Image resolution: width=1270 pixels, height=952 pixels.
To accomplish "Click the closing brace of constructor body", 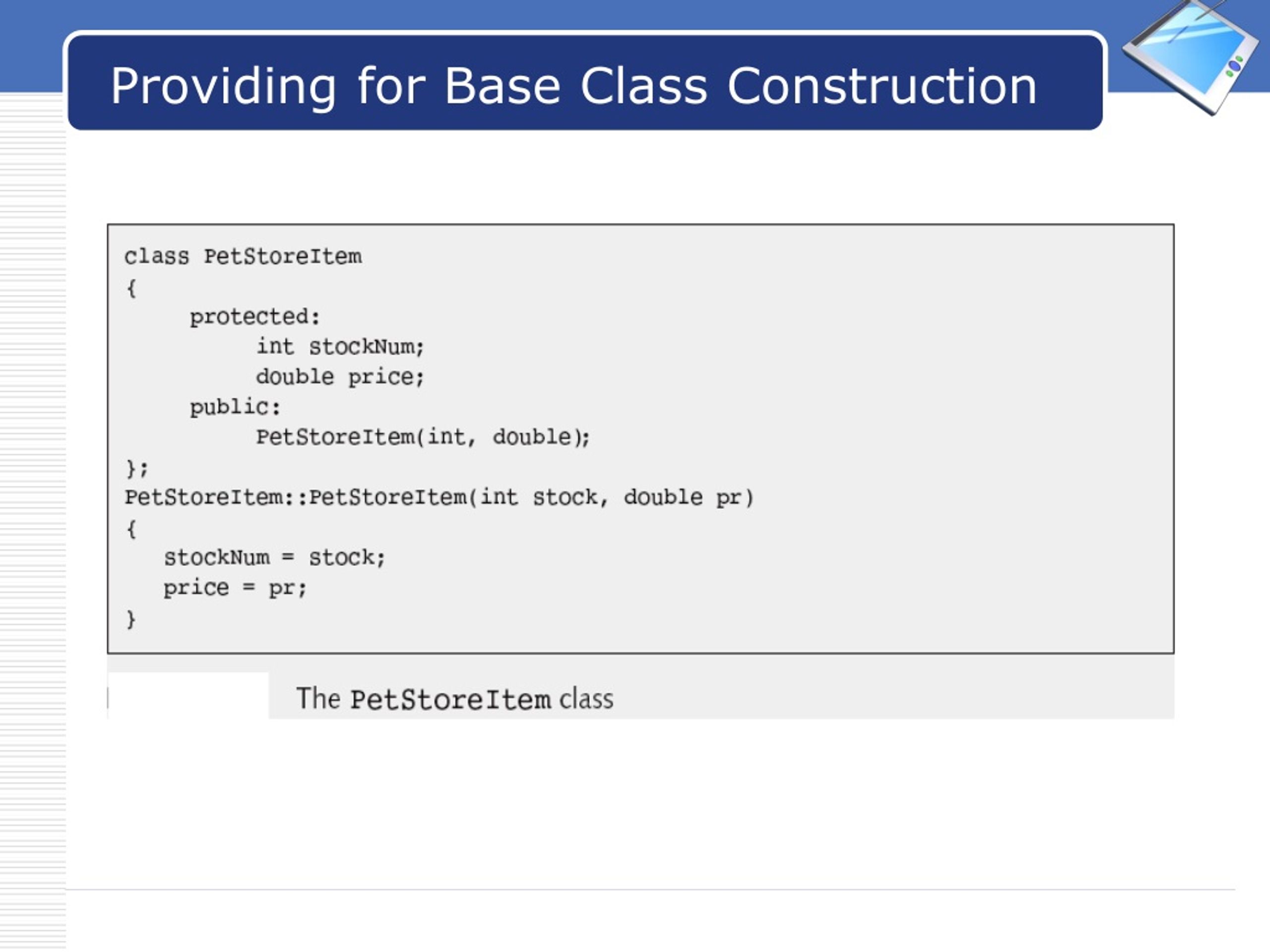I will coord(131,619).
